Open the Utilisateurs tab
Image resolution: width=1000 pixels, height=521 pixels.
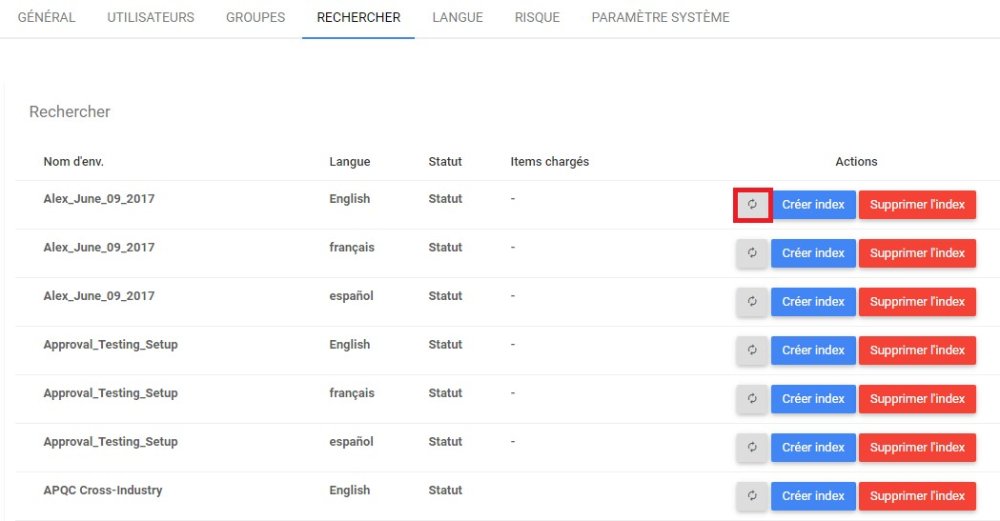[151, 18]
